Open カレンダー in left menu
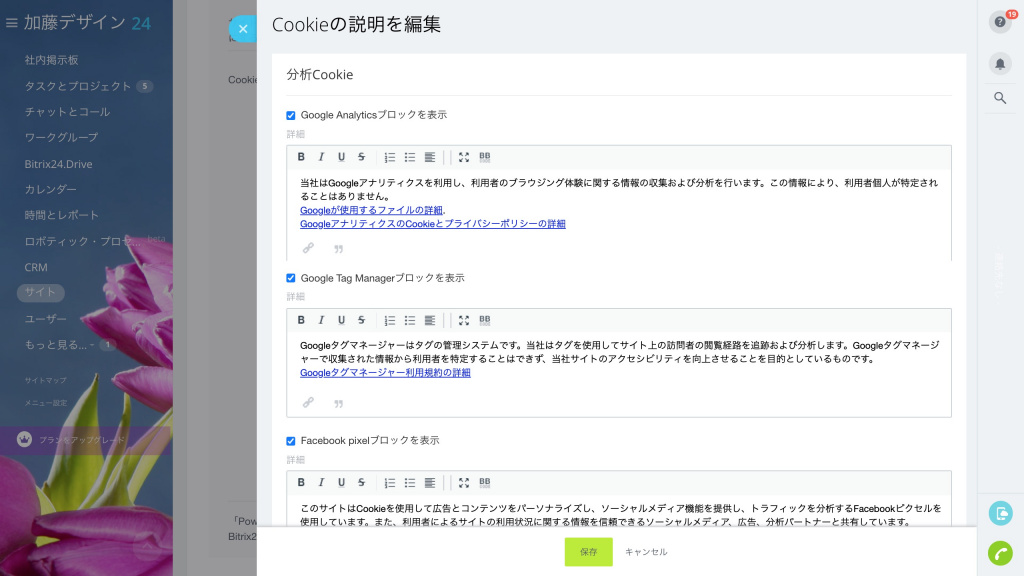The height and width of the screenshot is (576, 1024). [x=50, y=189]
